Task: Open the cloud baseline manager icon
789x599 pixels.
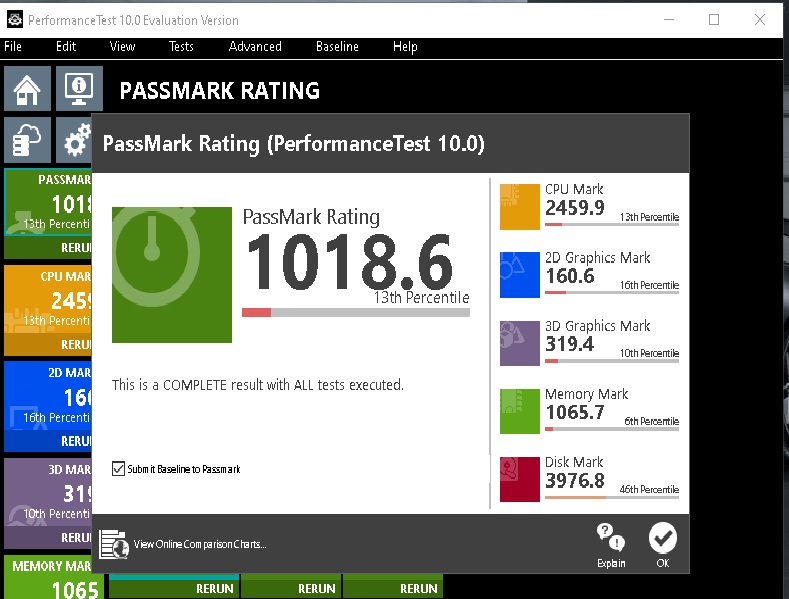Action: point(27,140)
